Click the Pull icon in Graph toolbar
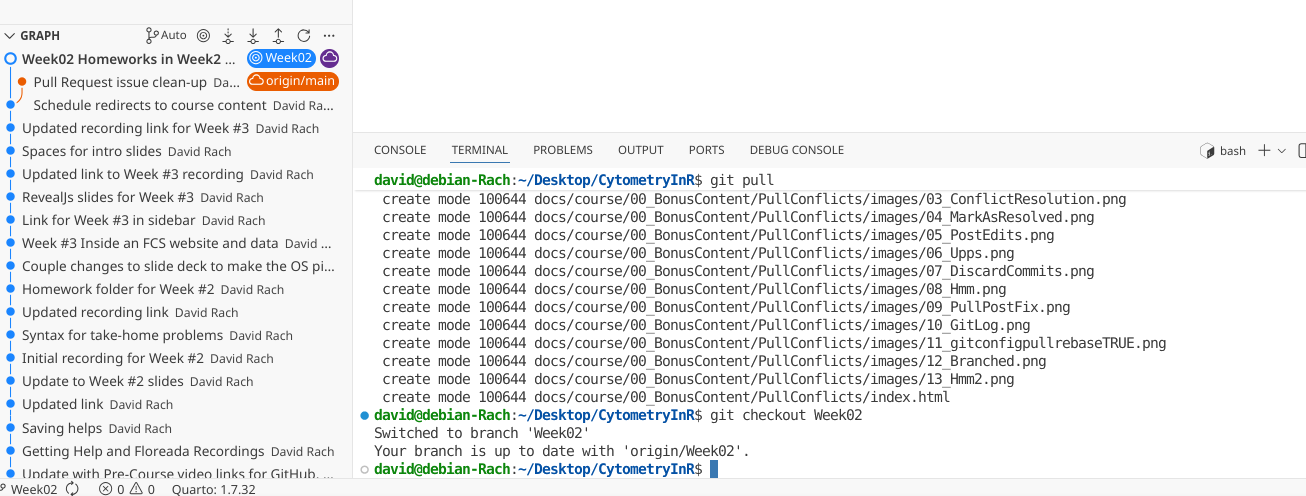The height and width of the screenshot is (496, 1306). coord(253,35)
